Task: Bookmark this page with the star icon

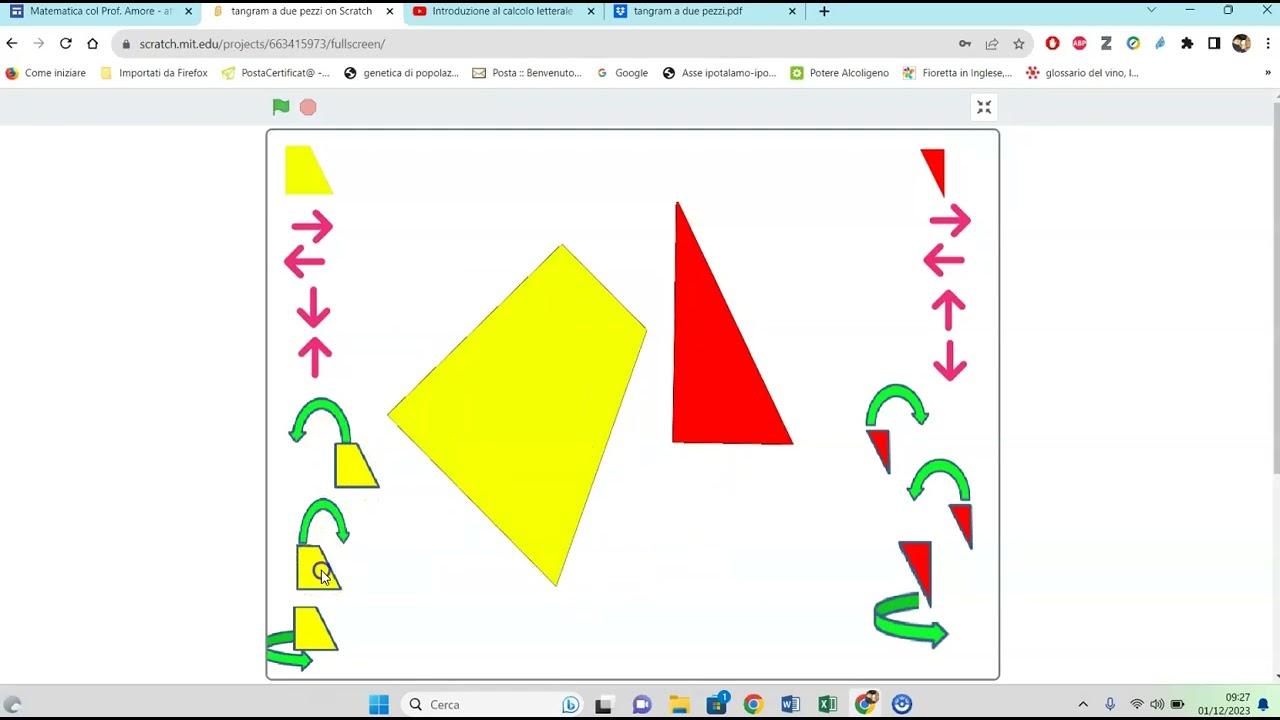Action: (1019, 44)
